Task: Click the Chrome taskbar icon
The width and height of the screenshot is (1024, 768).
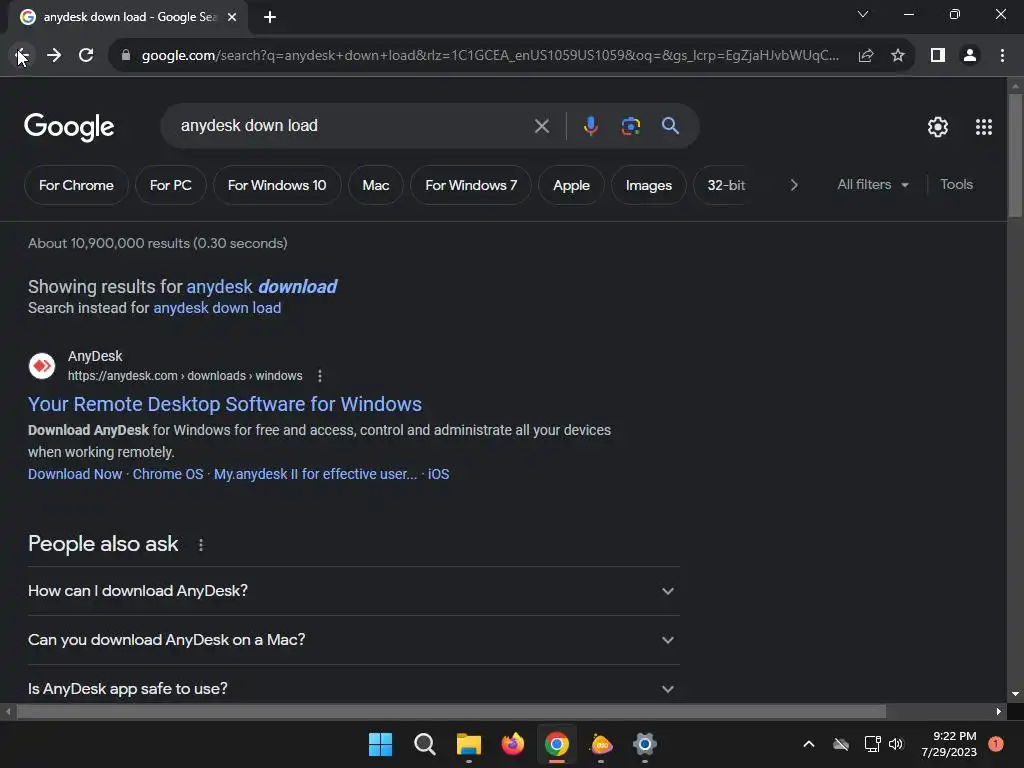Action: (557, 744)
